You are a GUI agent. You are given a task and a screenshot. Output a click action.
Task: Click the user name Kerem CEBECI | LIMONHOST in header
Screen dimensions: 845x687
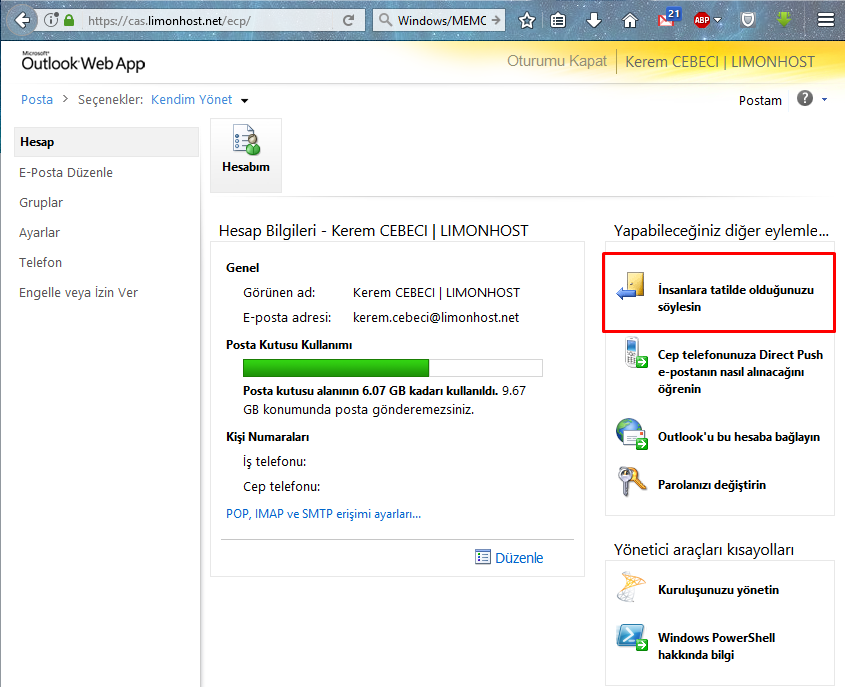[x=719, y=61]
